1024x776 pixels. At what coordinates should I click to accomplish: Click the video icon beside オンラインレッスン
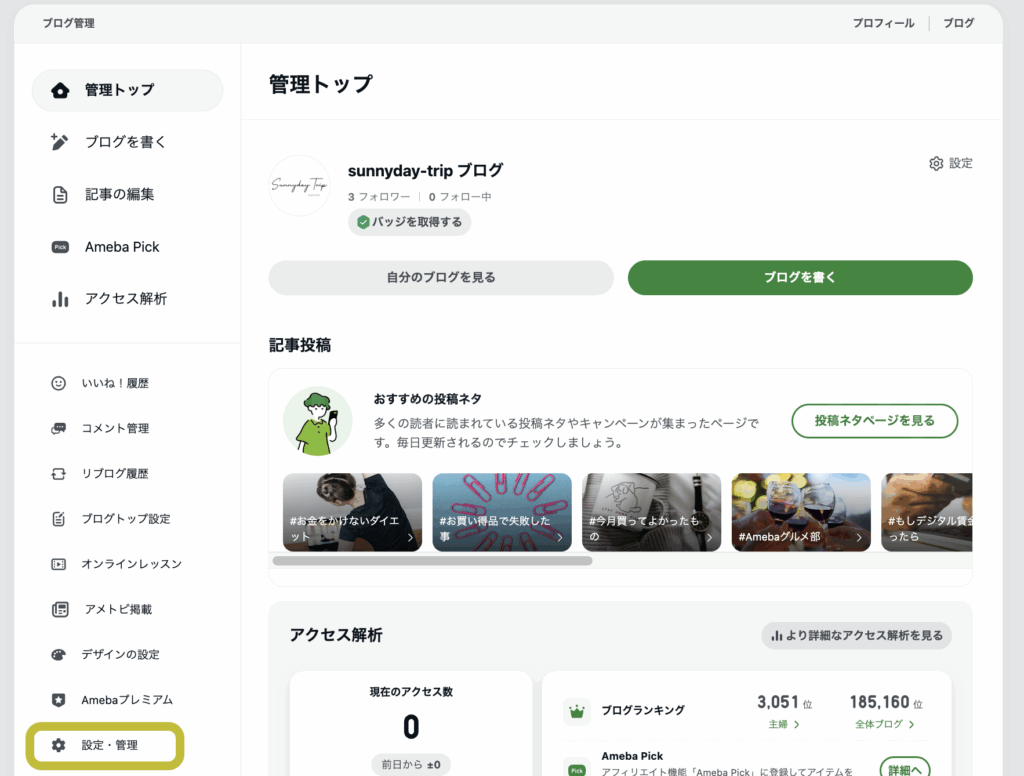59,564
